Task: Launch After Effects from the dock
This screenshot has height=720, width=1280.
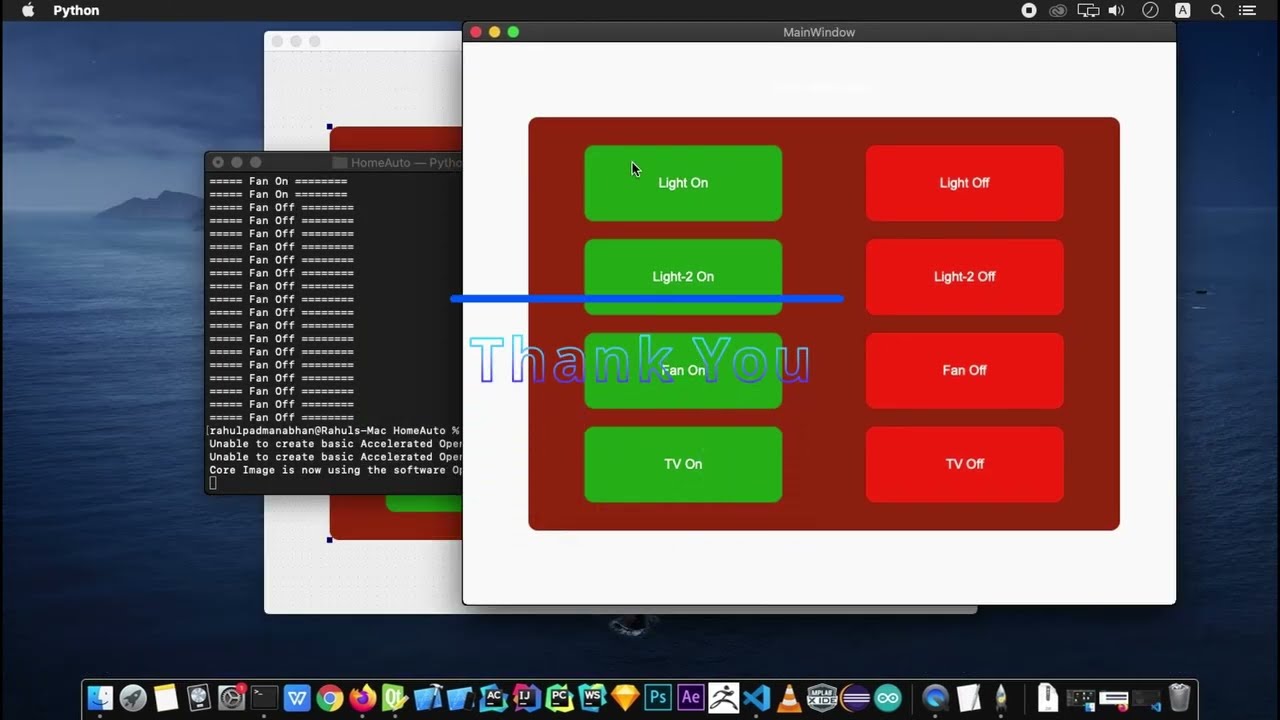Action: click(x=691, y=697)
